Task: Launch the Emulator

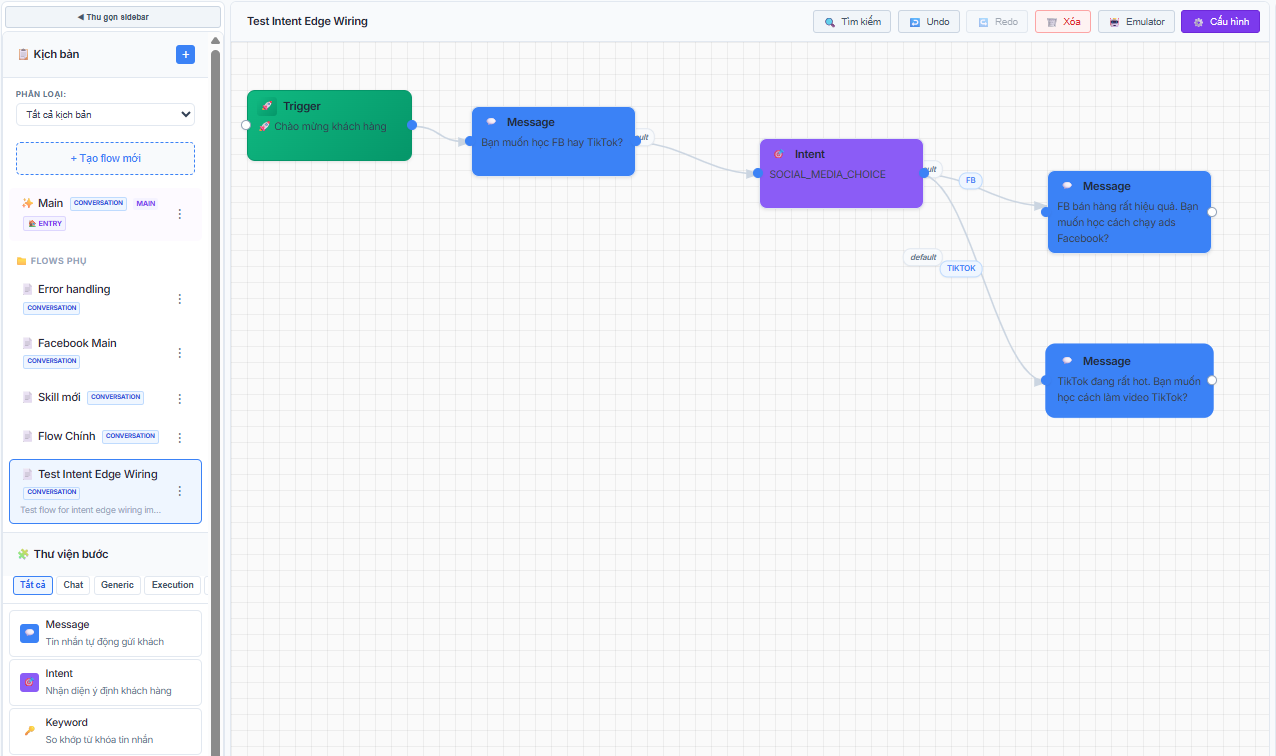Action: (x=1136, y=22)
